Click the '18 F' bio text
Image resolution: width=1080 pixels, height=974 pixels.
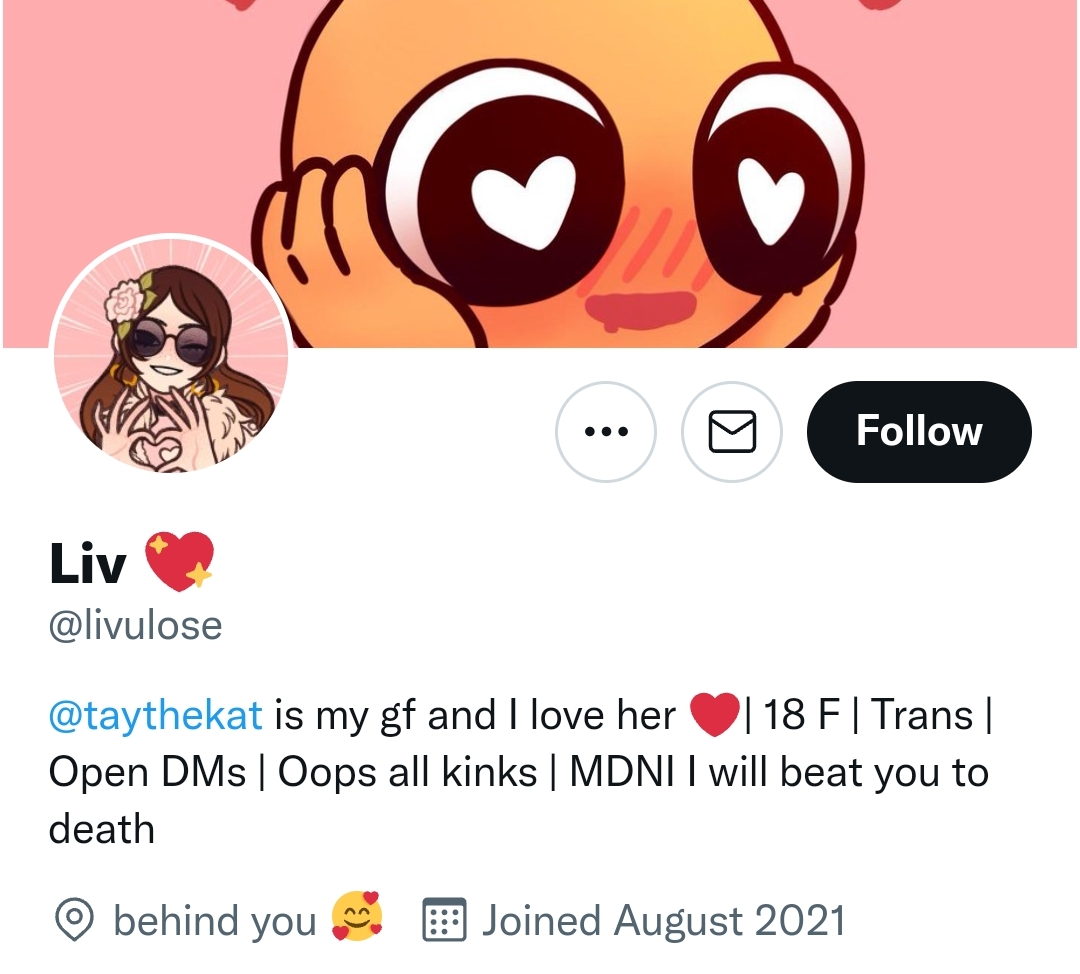(800, 714)
